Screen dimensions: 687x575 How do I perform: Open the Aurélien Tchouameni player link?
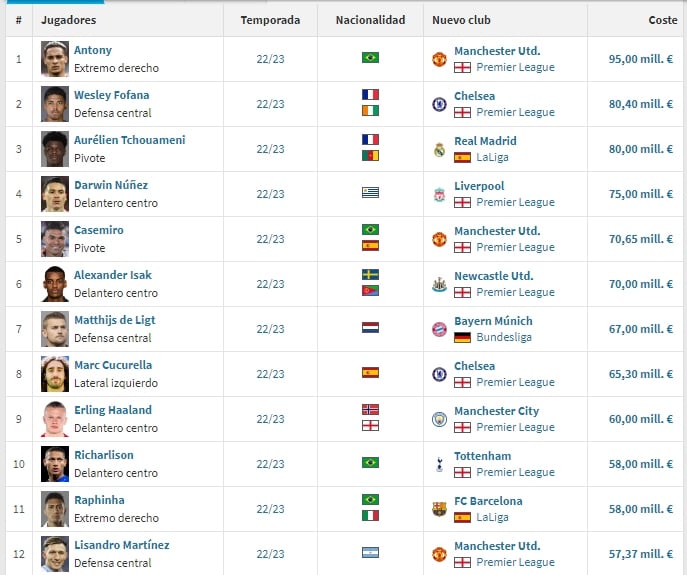coord(130,140)
